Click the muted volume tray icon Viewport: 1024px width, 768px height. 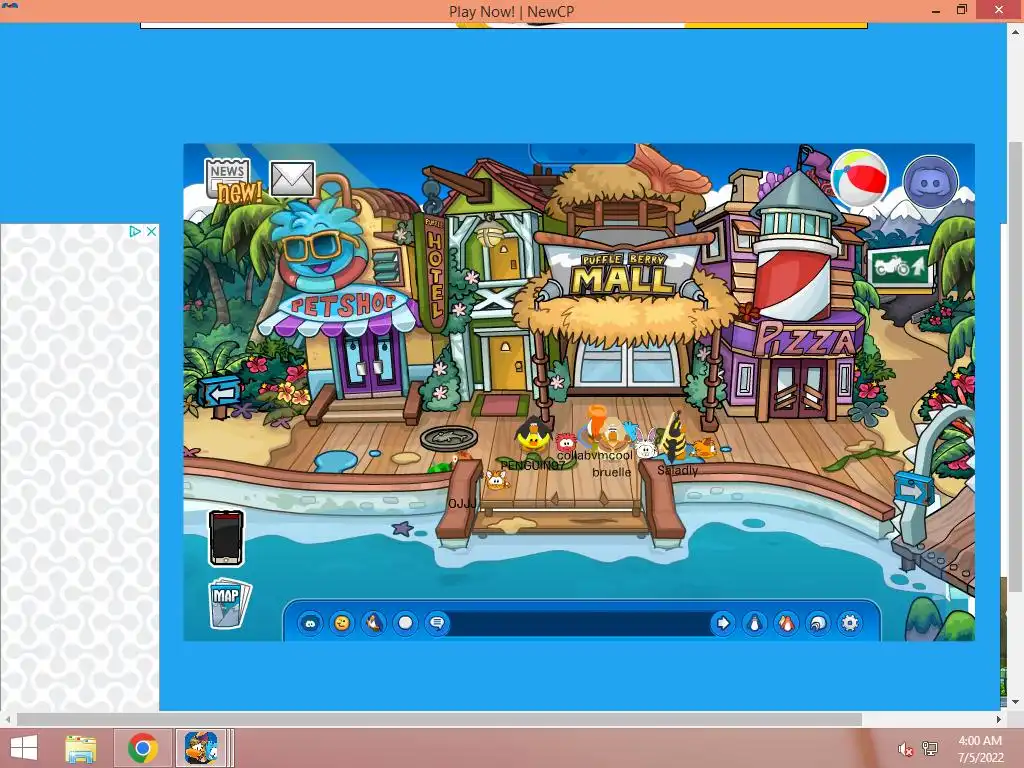(x=905, y=749)
